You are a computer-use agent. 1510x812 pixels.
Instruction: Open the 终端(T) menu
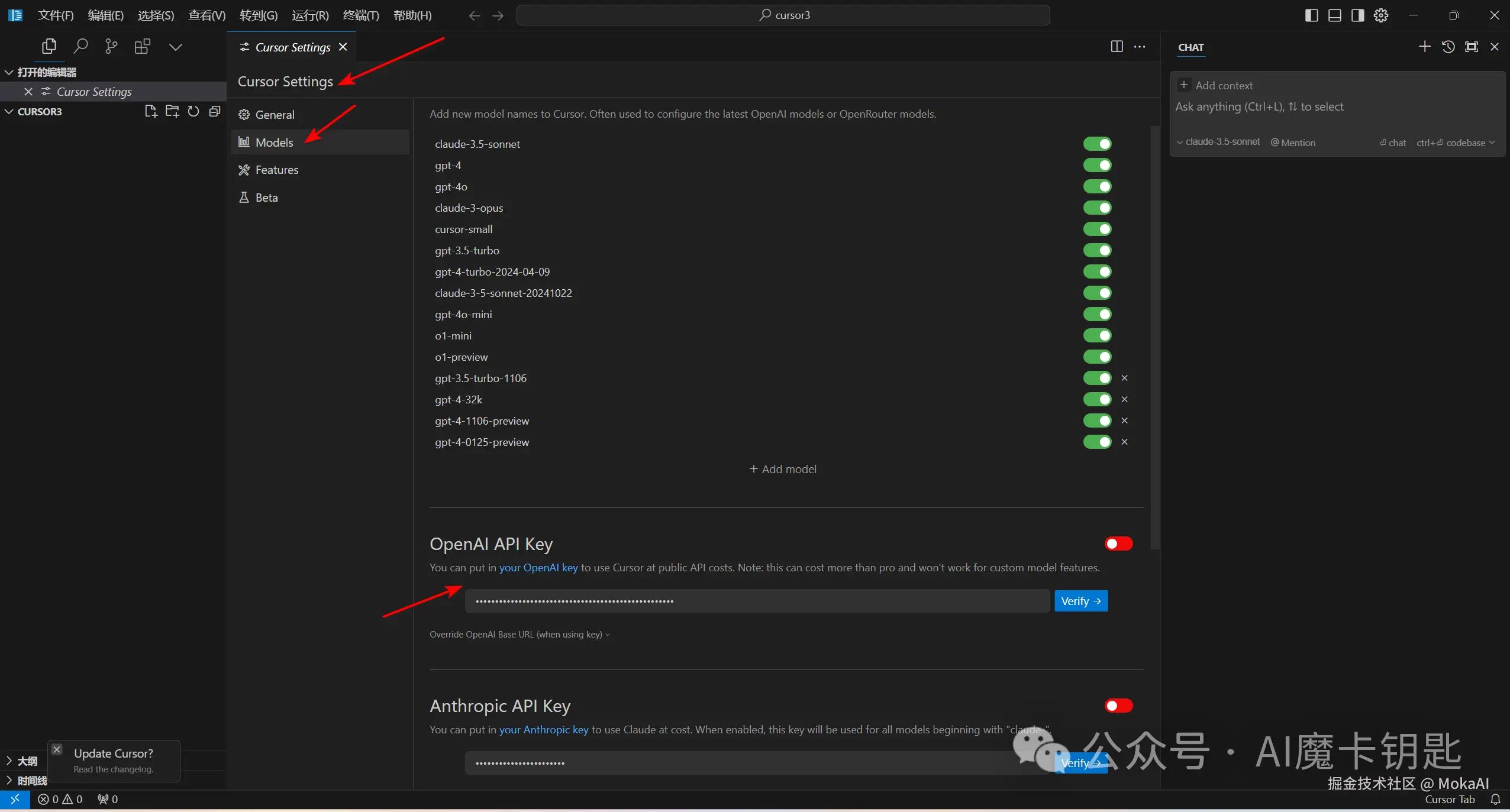360,15
